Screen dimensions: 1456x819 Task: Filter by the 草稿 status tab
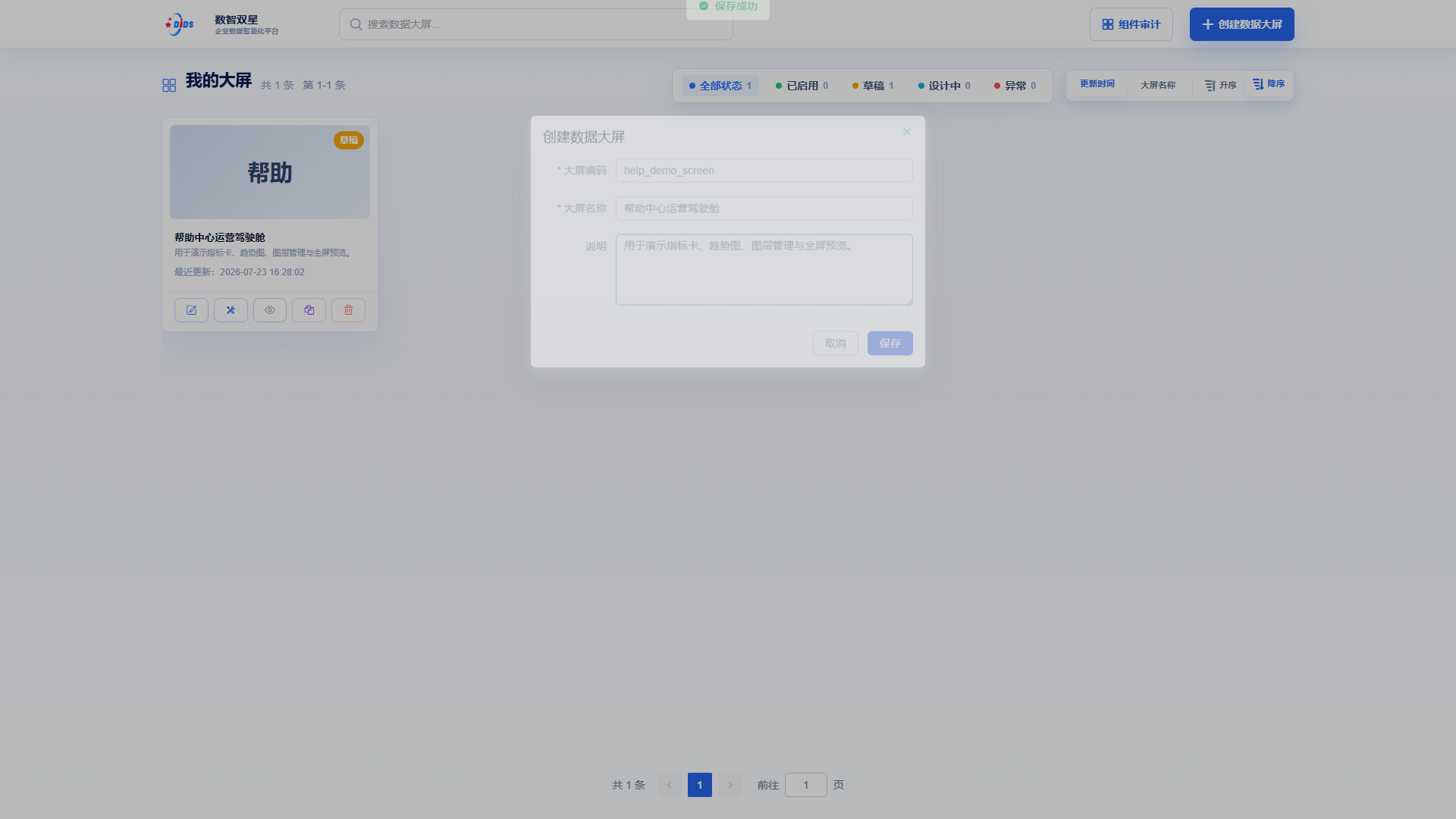(x=873, y=86)
